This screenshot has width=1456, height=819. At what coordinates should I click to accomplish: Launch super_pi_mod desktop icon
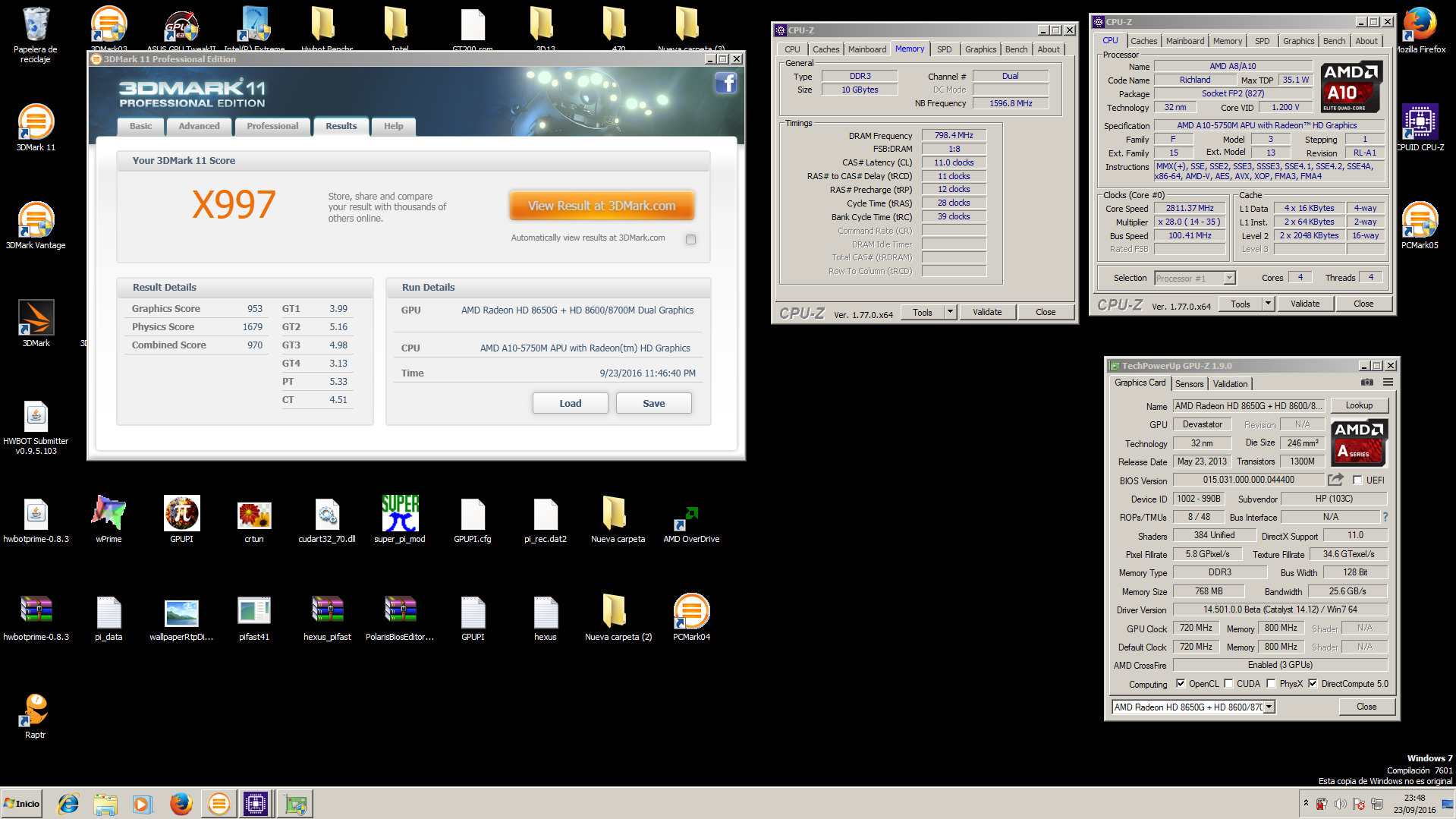click(400, 519)
